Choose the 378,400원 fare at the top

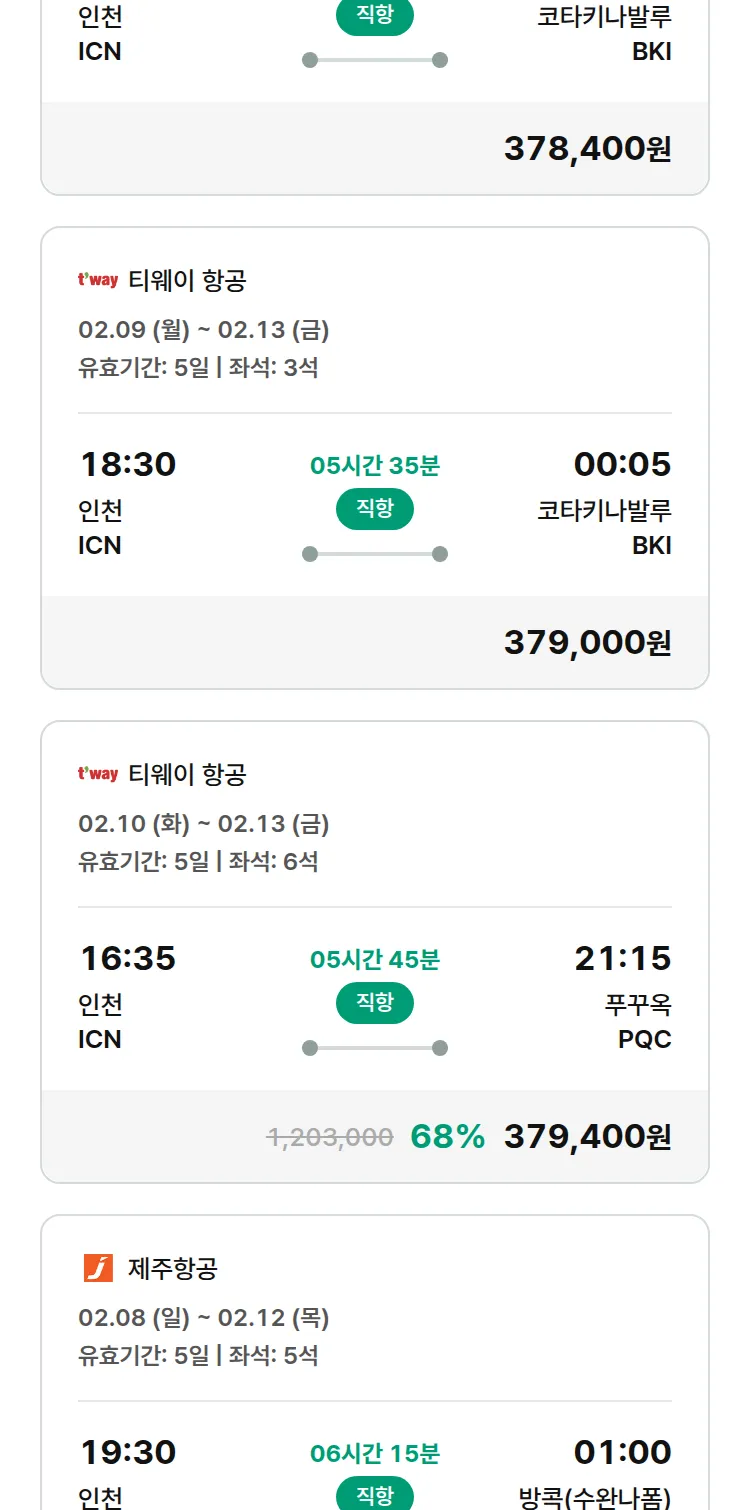click(587, 148)
